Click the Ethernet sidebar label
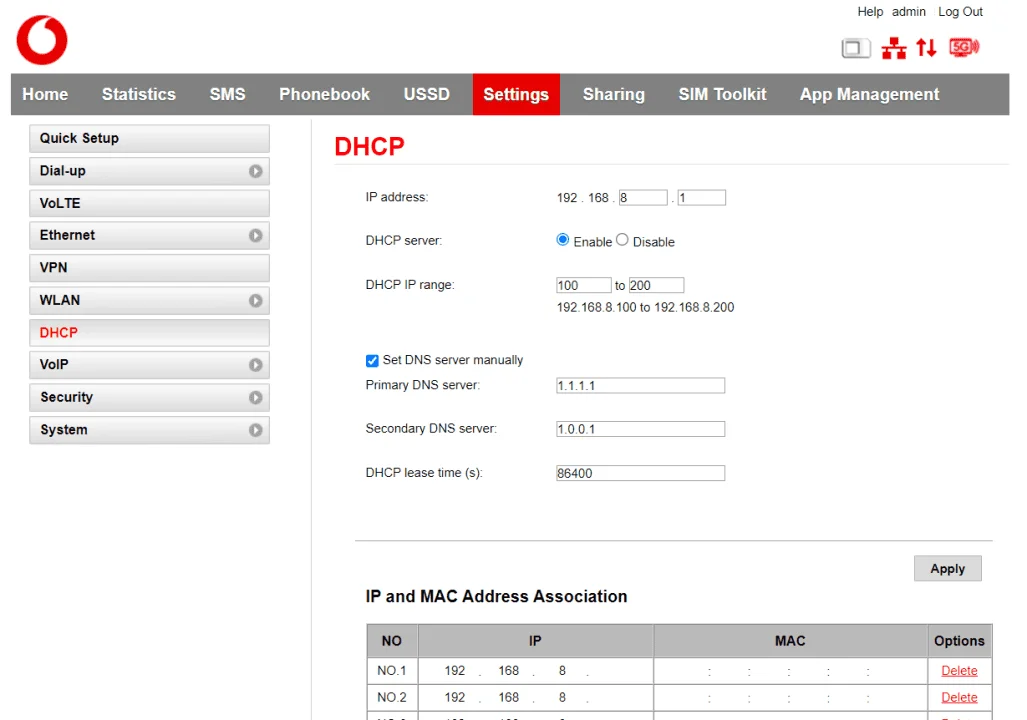This screenshot has height=720, width=1027. pyautogui.click(x=67, y=235)
